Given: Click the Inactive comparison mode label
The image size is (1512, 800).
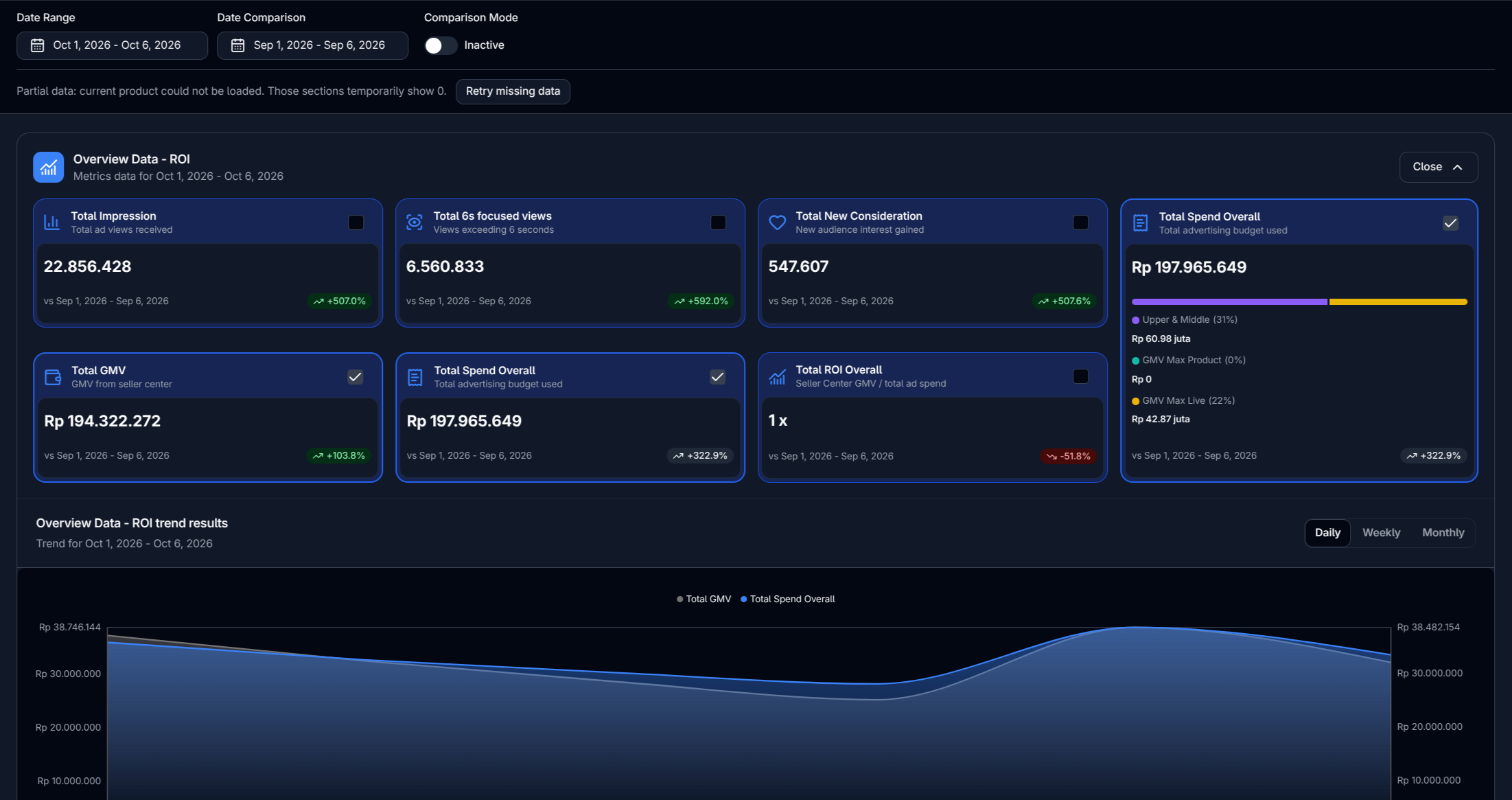Looking at the screenshot, I should (x=484, y=45).
